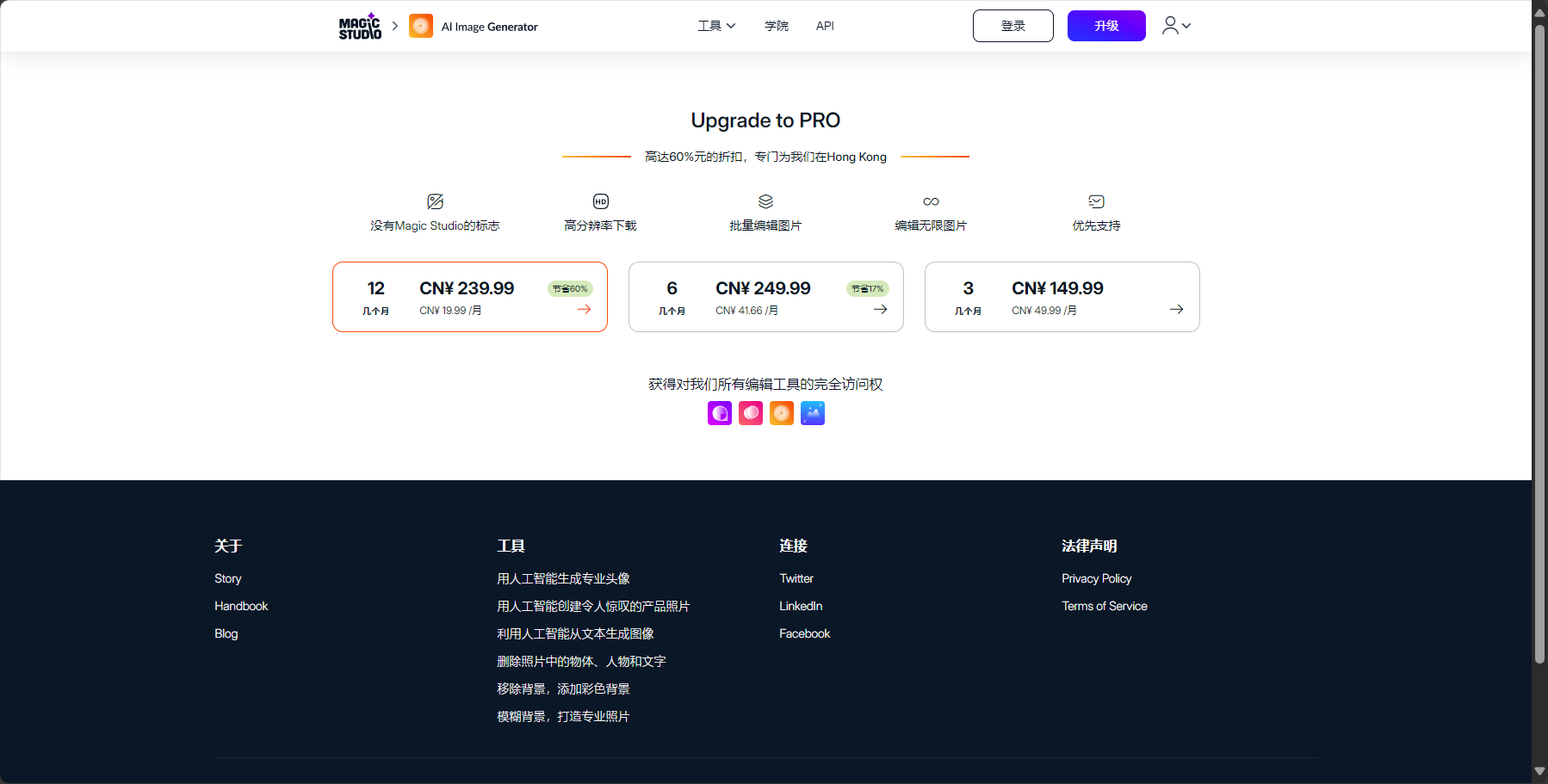Click the HD high-resolution download icon
The image size is (1548, 784).
[x=601, y=201]
